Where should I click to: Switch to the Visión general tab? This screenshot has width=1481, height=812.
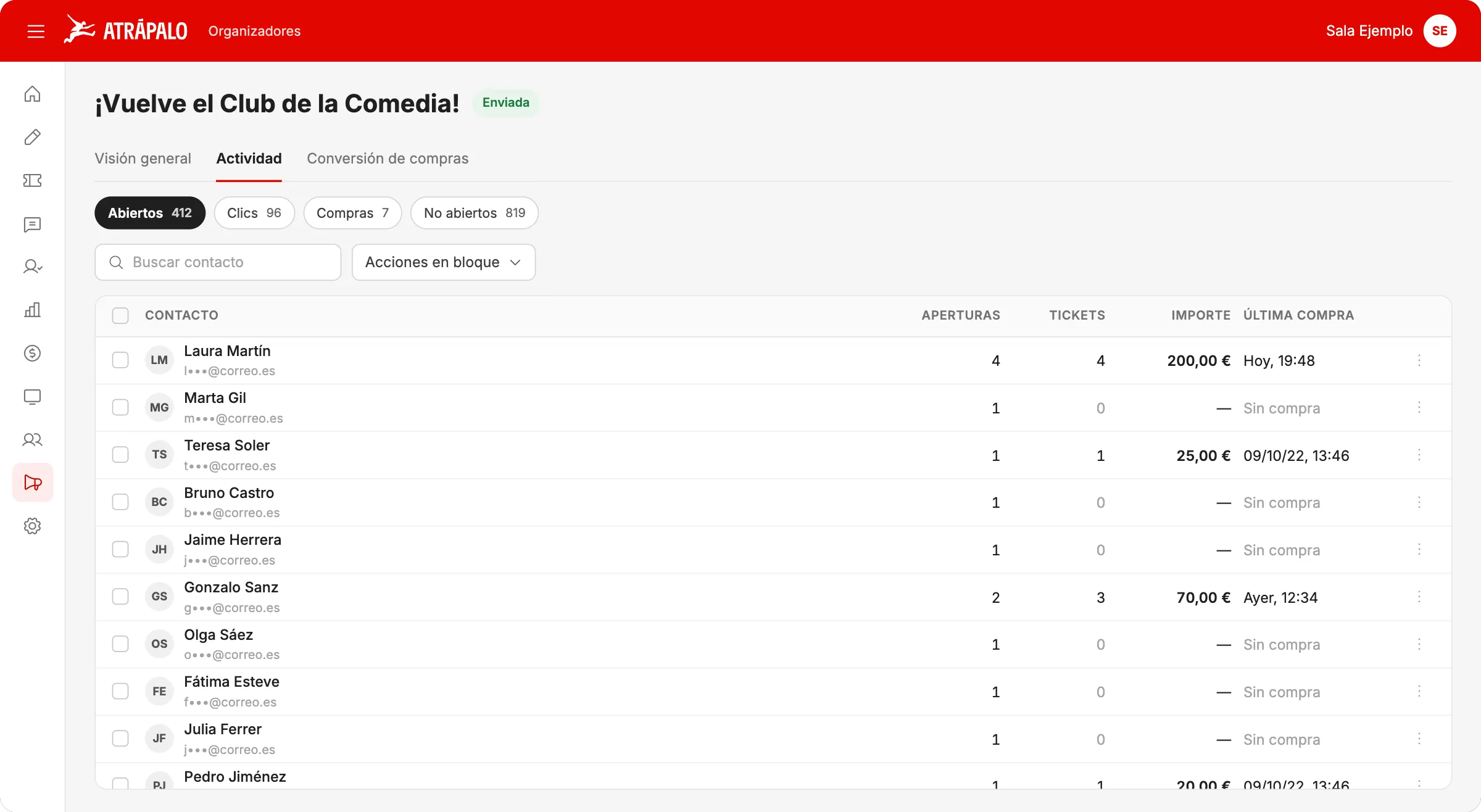point(143,159)
